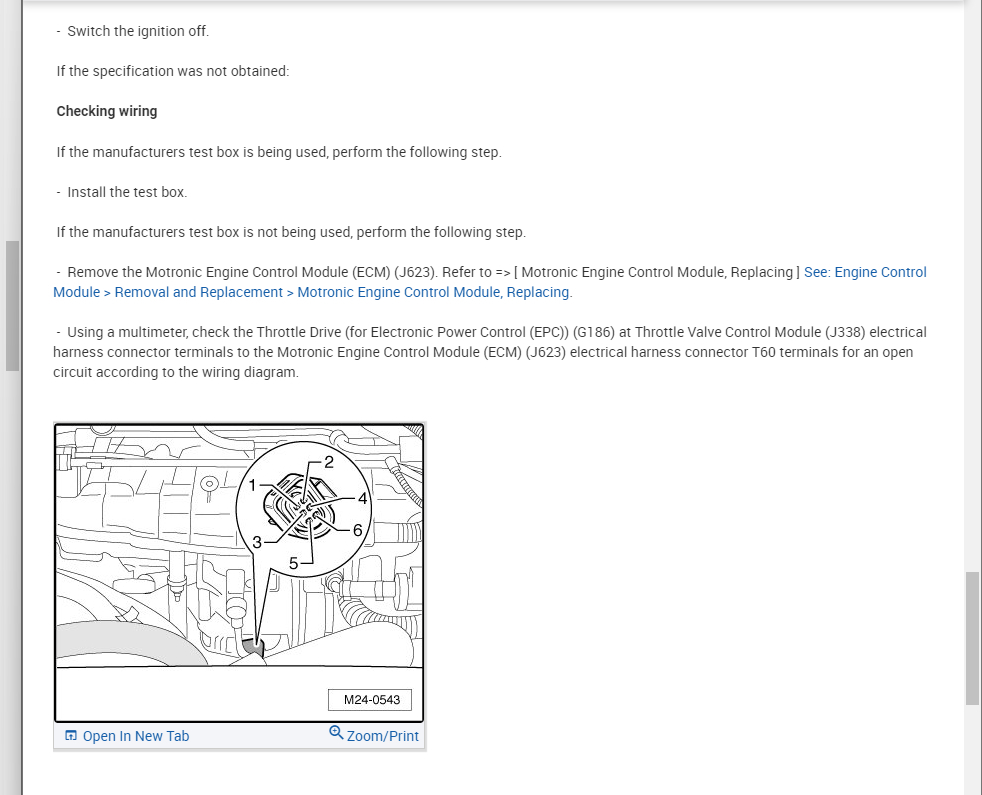Click the 'Using a multimeter' instruction paragraph
This screenshot has width=982, height=795.
(490, 352)
